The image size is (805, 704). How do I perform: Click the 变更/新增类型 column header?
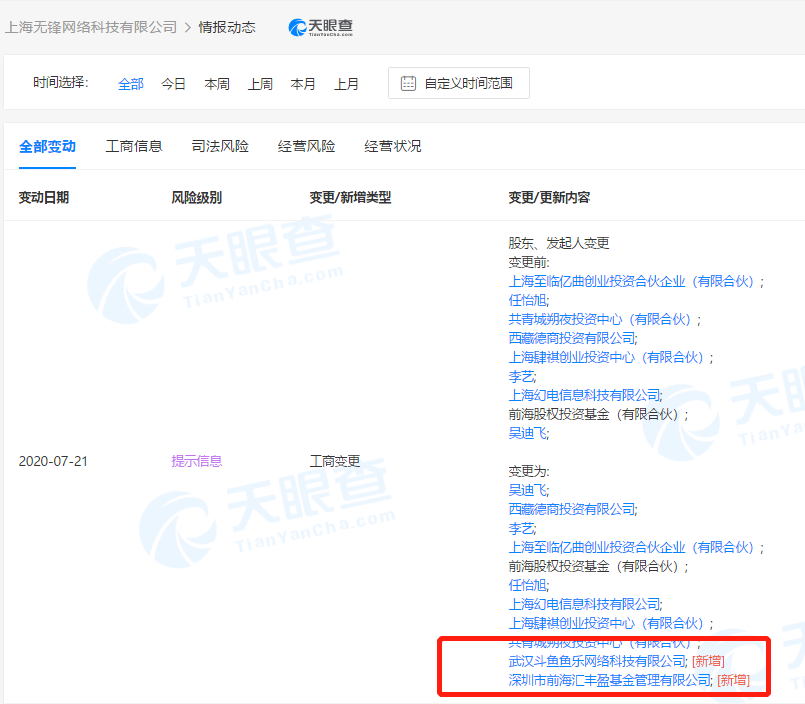click(x=350, y=198)
